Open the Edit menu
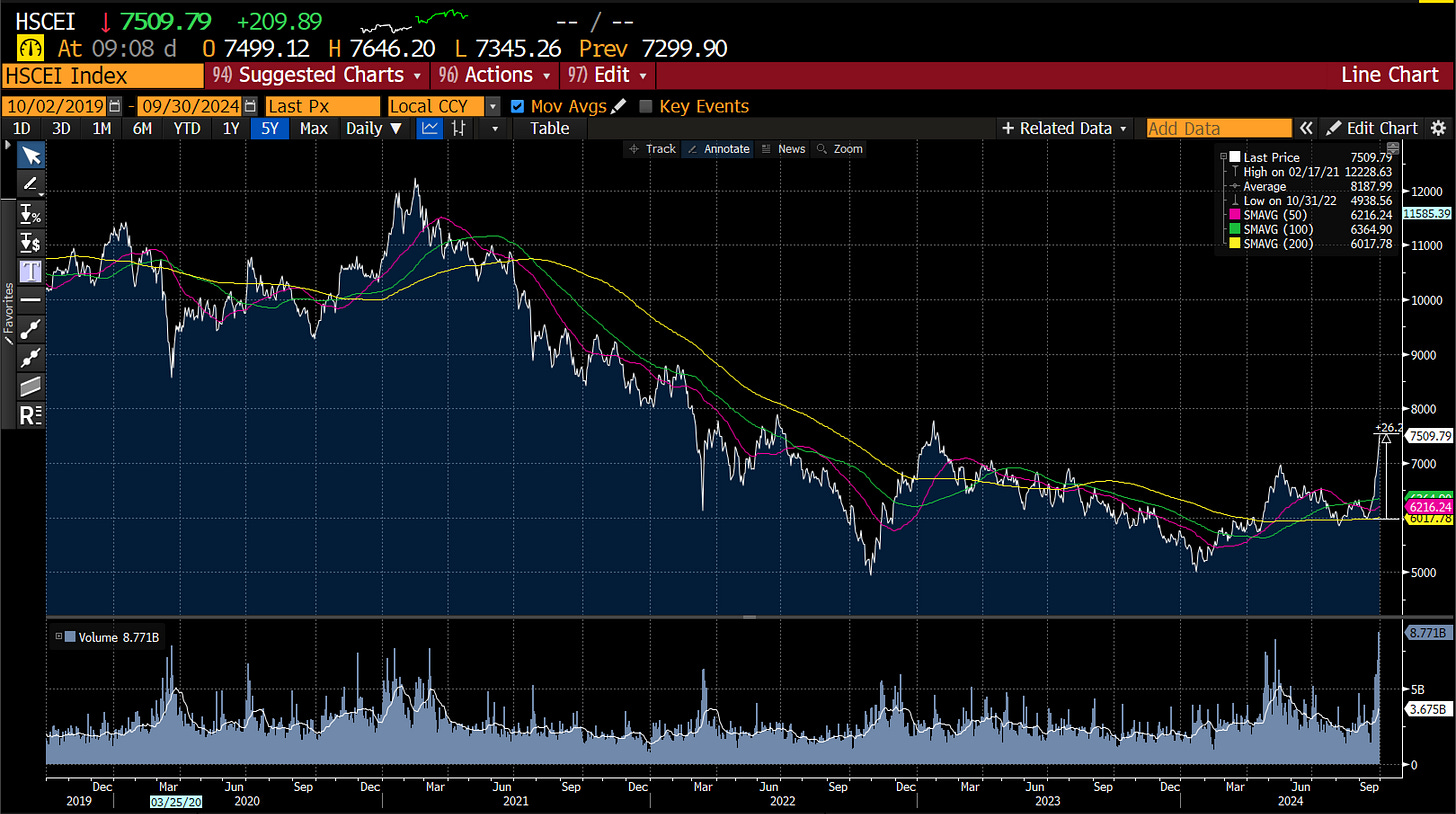1456x814 pixels. click(x=607, y=75)
